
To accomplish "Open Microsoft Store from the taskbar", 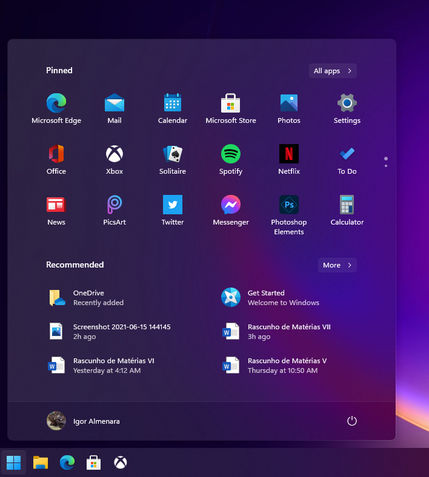I will [94, 462].
